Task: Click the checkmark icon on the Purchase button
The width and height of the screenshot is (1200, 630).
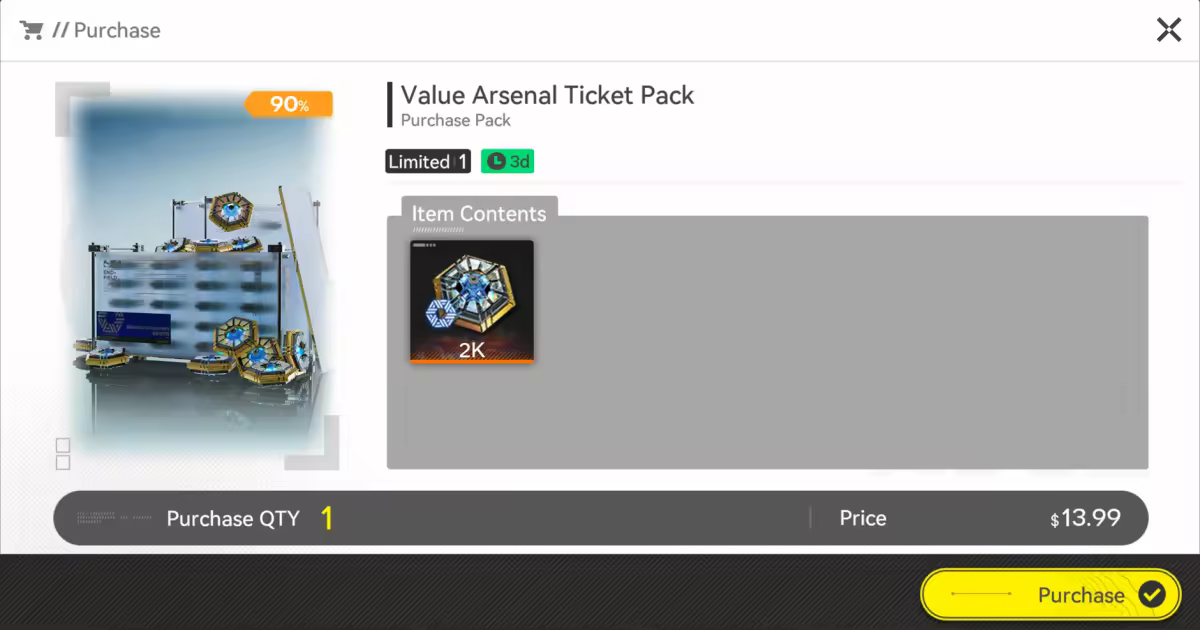Action: tap(1152, 595)
